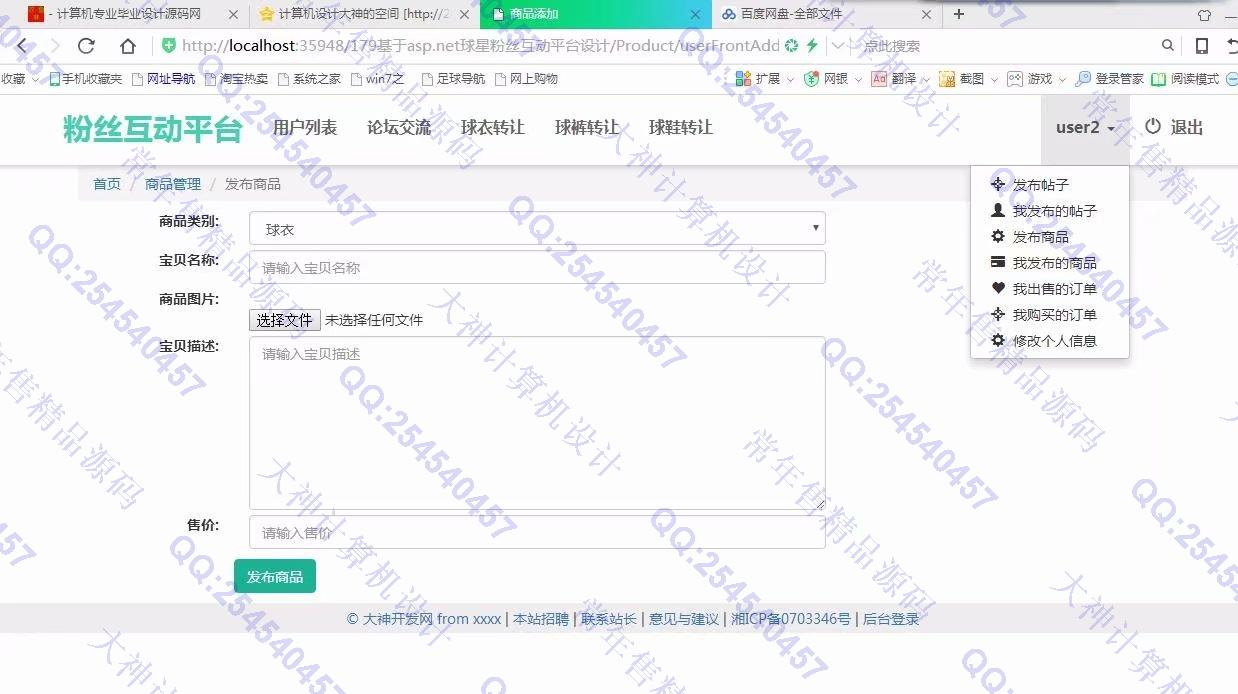The height and width of the screenshot is (694, 1238).
Task: Click the gear icon beside 修改个人信息
Action: point(998,341)
